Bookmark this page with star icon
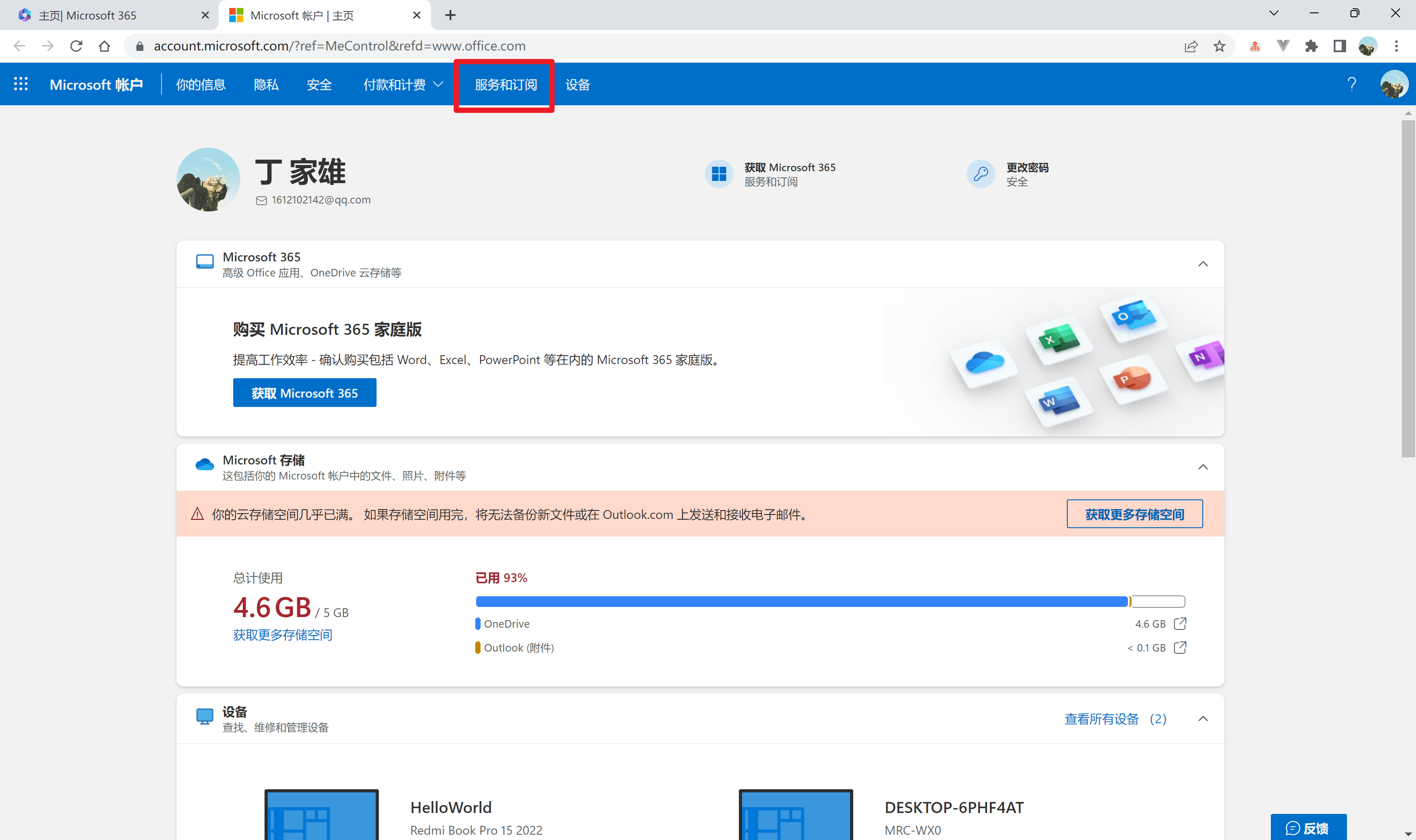 pos(1219,46)
